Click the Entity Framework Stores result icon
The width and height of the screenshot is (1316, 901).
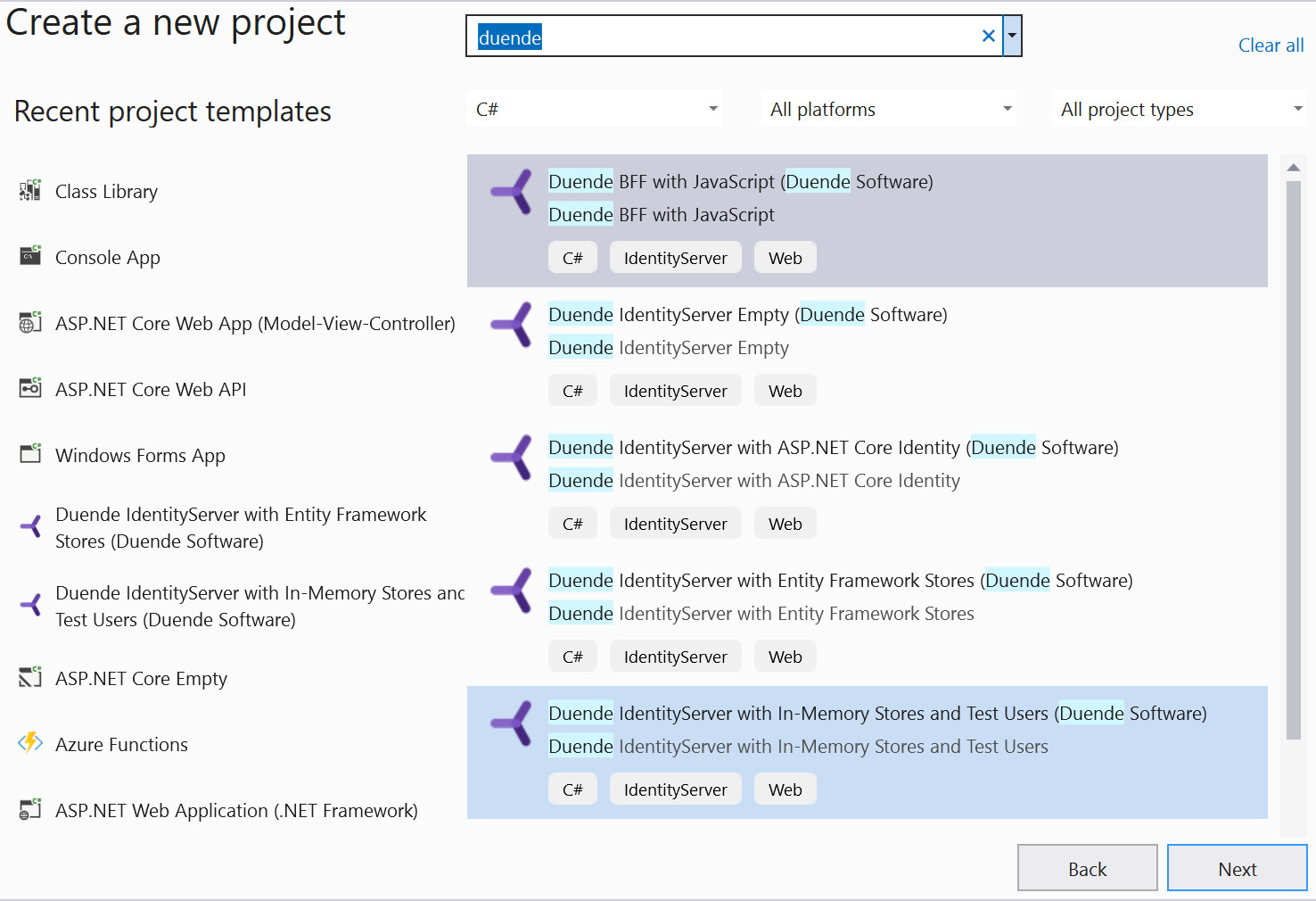[512, 591]
